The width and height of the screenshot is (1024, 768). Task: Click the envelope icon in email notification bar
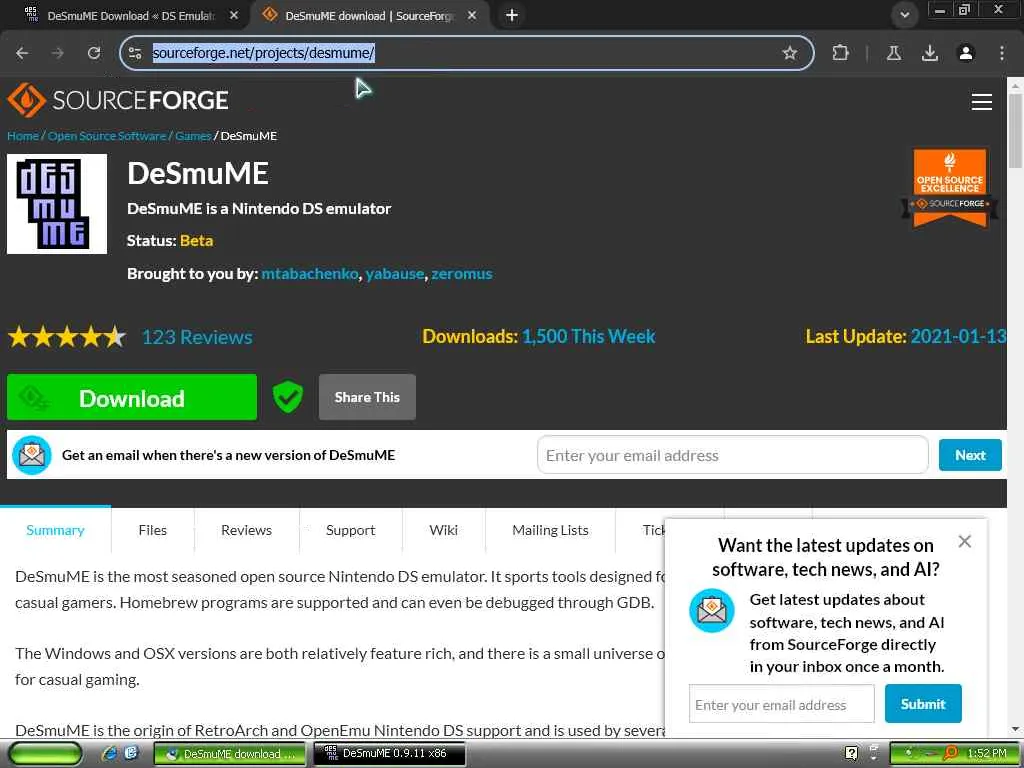point(31,455)
